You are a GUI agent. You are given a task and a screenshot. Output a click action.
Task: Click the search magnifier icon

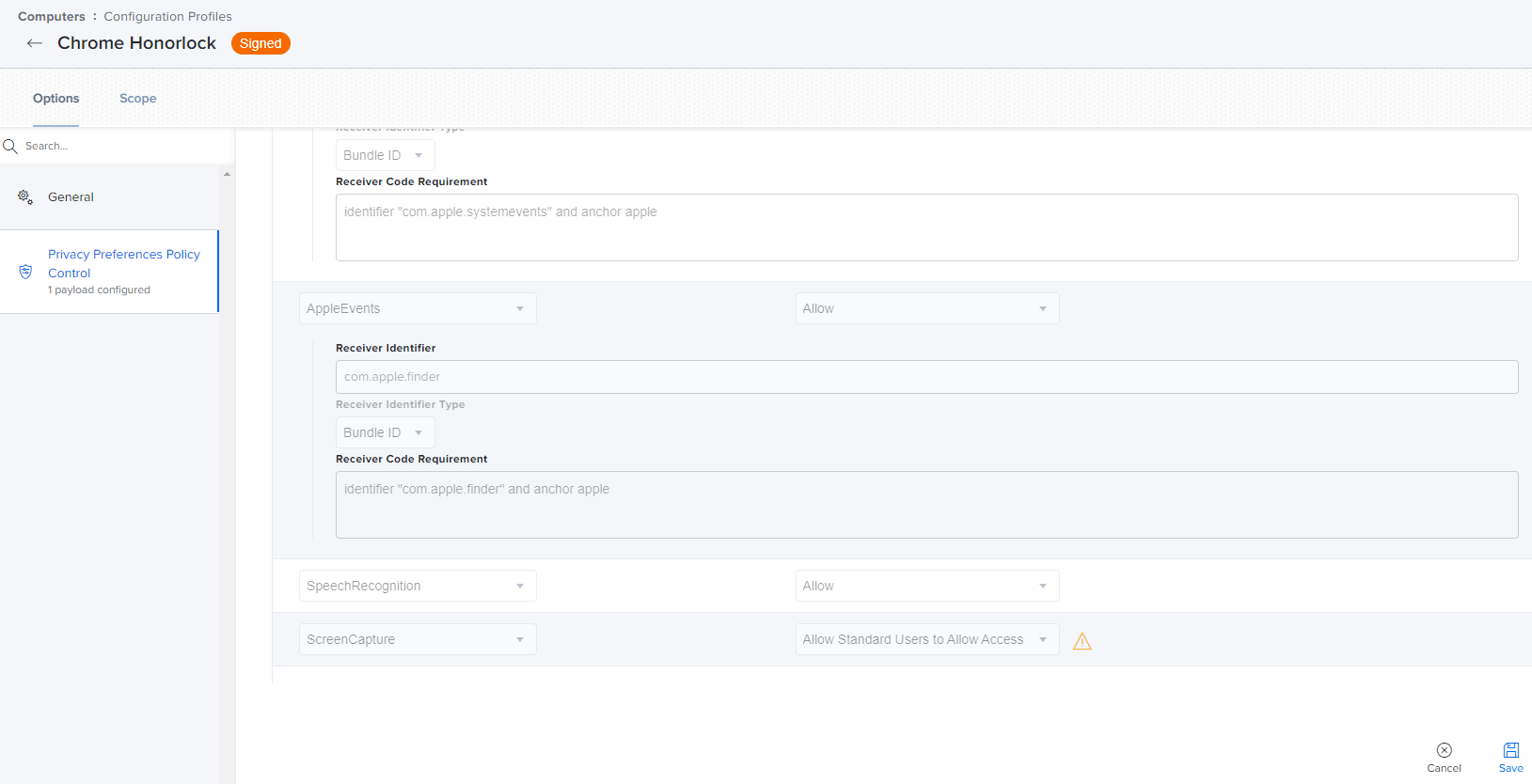pos(10,147)
